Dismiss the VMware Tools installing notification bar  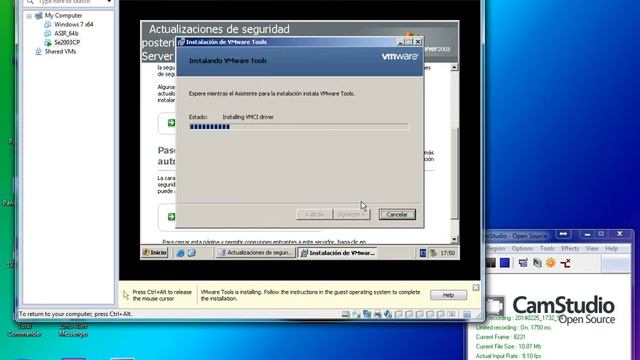pyautogui.click(x=476, y=288)
